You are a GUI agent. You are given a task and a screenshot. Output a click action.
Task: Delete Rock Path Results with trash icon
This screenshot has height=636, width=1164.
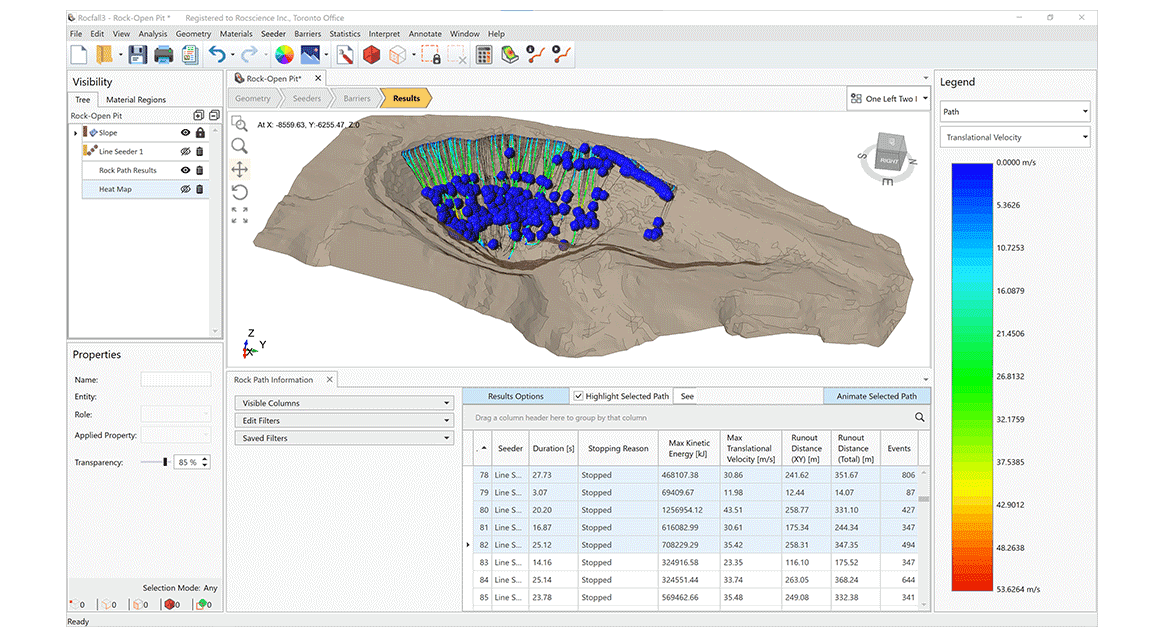click(200, 171)
